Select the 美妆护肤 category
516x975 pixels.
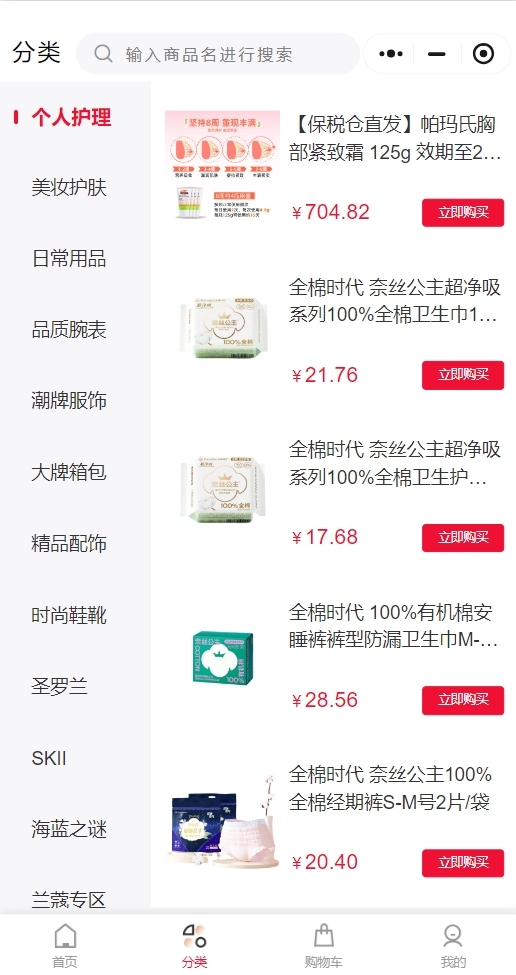pos(69,187)
